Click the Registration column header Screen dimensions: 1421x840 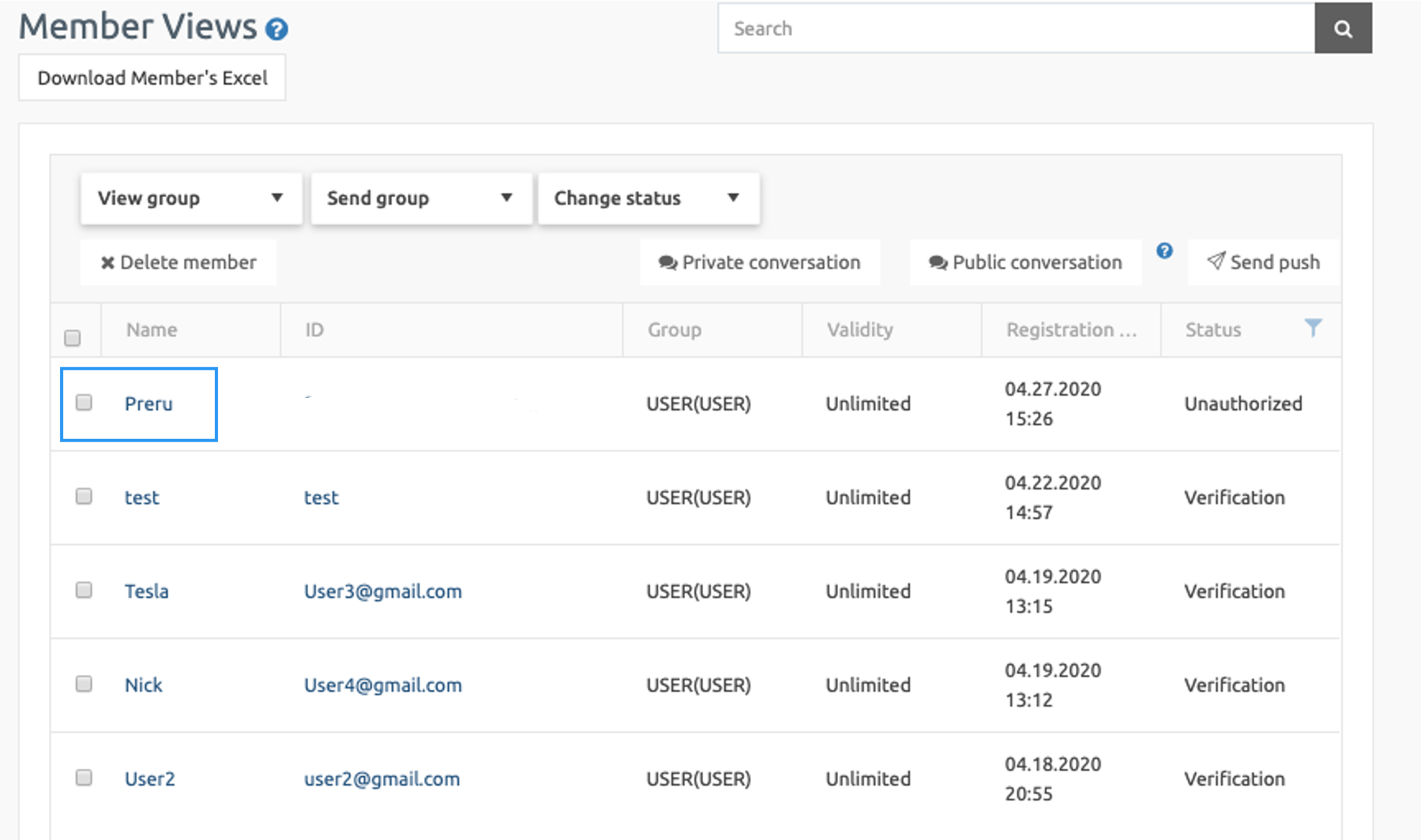click(x=1070, y=330)
